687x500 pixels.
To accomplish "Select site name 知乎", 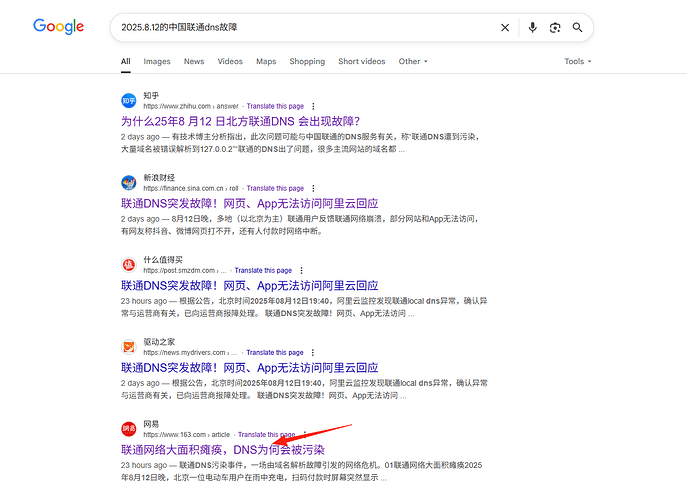I will 151,96.
